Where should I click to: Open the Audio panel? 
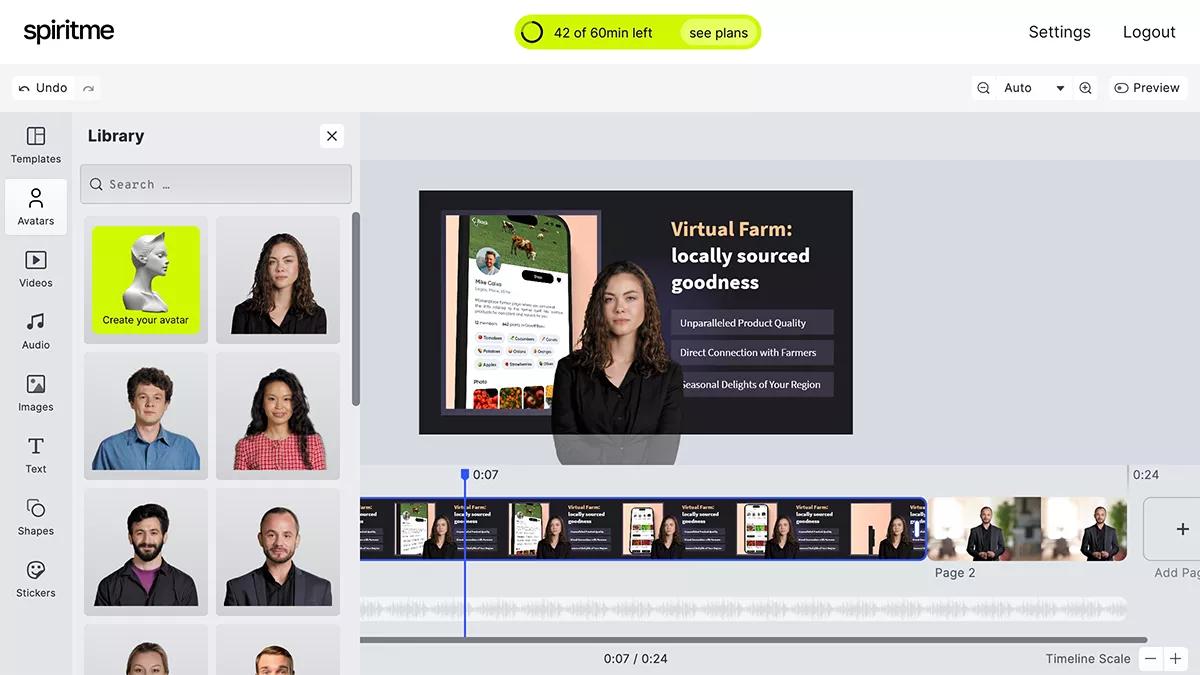pos(36,331)
